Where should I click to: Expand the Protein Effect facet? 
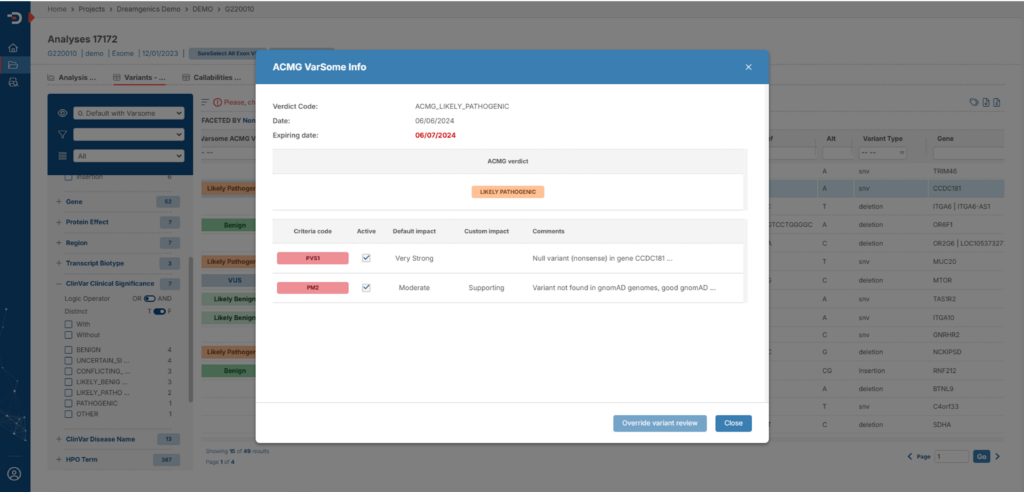point(59,222)
